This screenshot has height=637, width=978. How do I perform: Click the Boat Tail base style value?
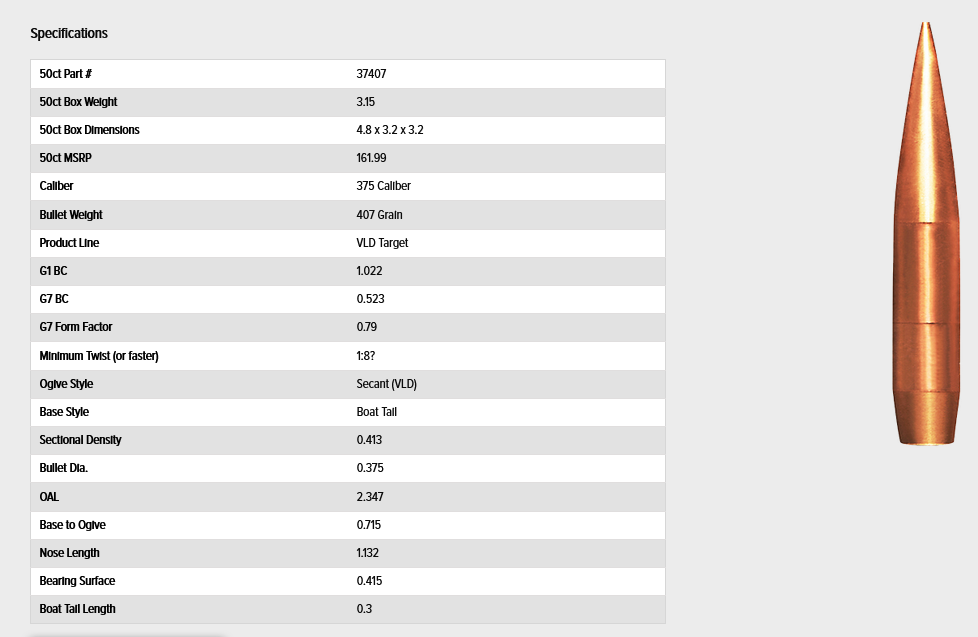pyautogui.click(x=377, y=412)
